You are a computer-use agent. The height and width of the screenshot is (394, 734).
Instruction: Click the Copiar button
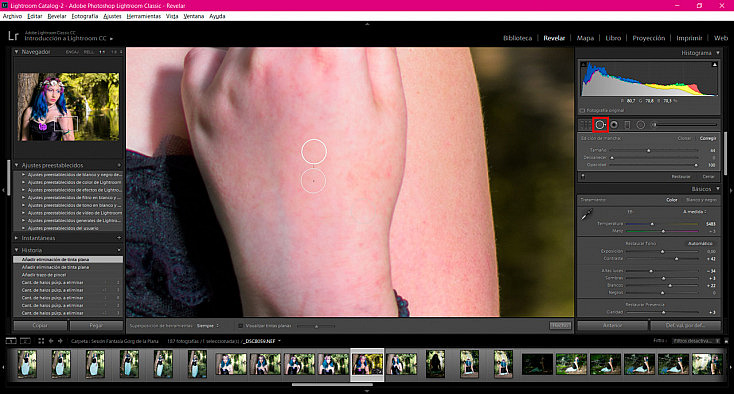[x=40, y=325]
